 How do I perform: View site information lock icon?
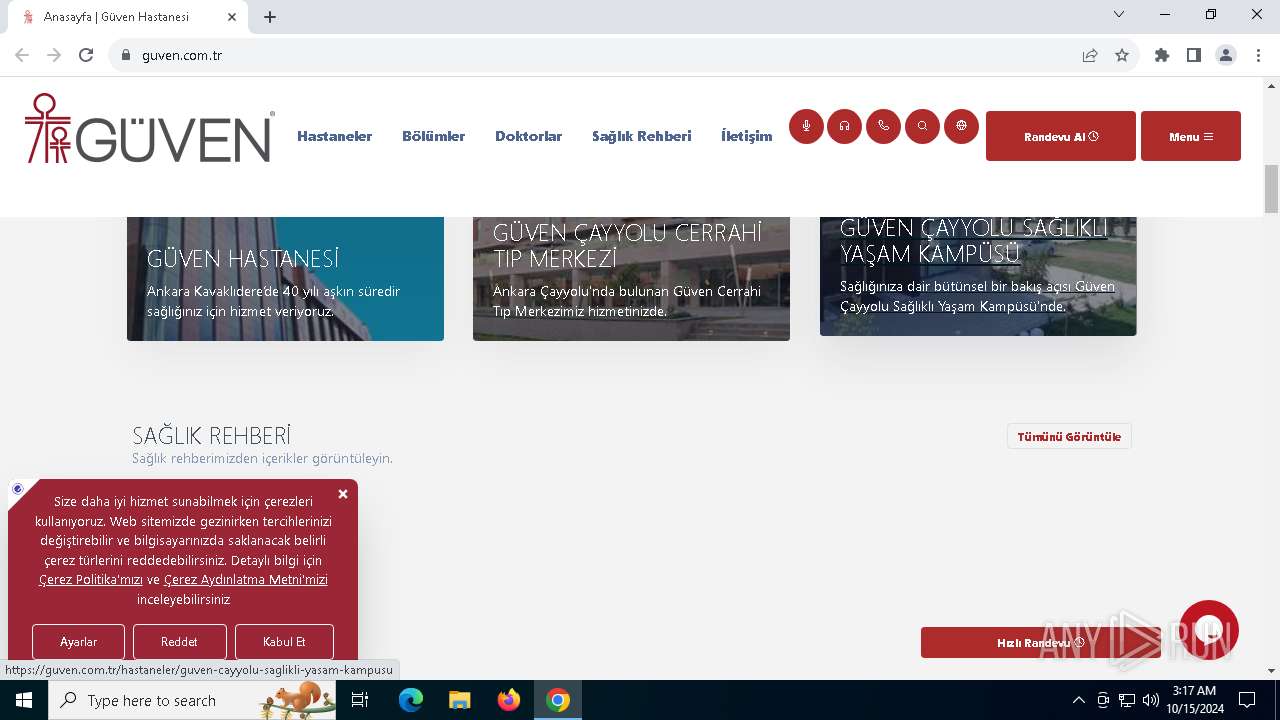[x=126, y=55]
